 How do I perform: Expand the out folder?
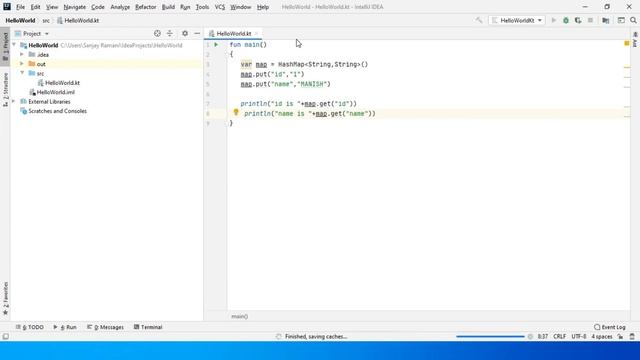(22, 64)
